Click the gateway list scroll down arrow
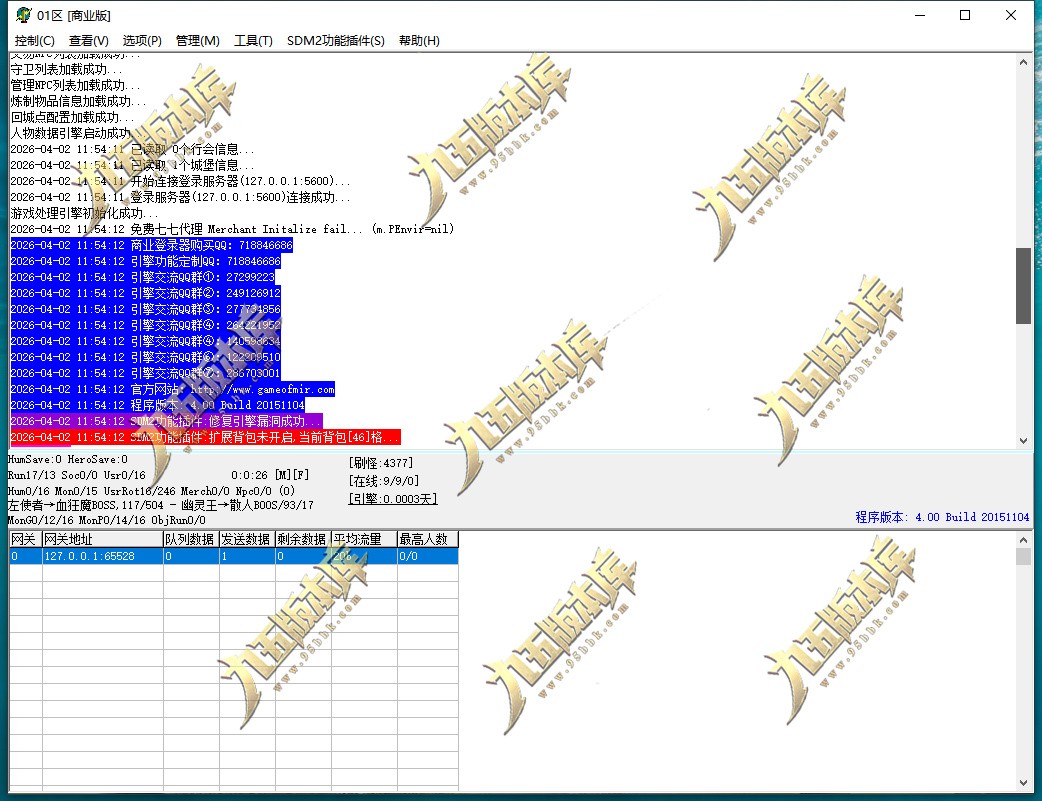Screen dimensions: 1042x801 (1023, 783)
